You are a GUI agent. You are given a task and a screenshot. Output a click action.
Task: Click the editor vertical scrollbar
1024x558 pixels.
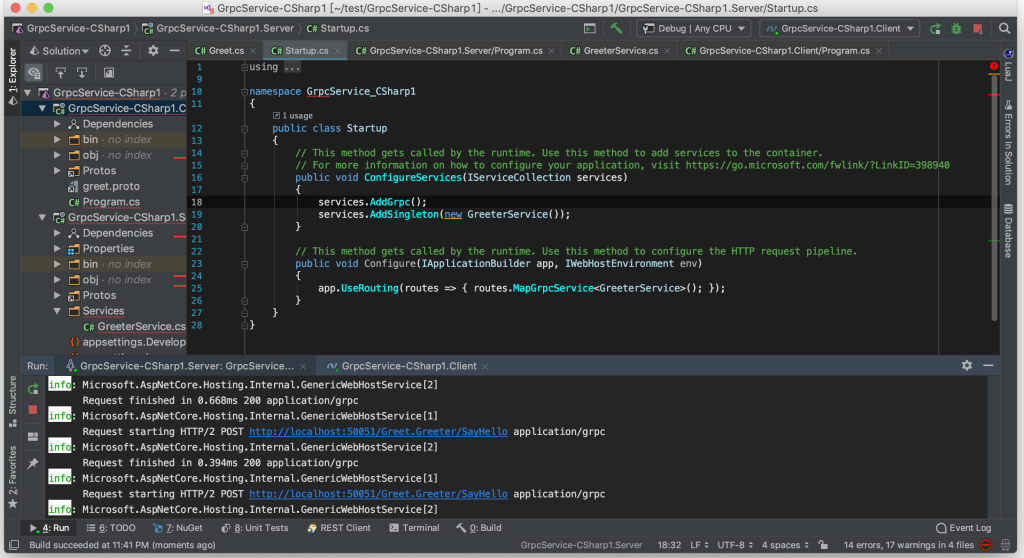(x=994, y=196)
